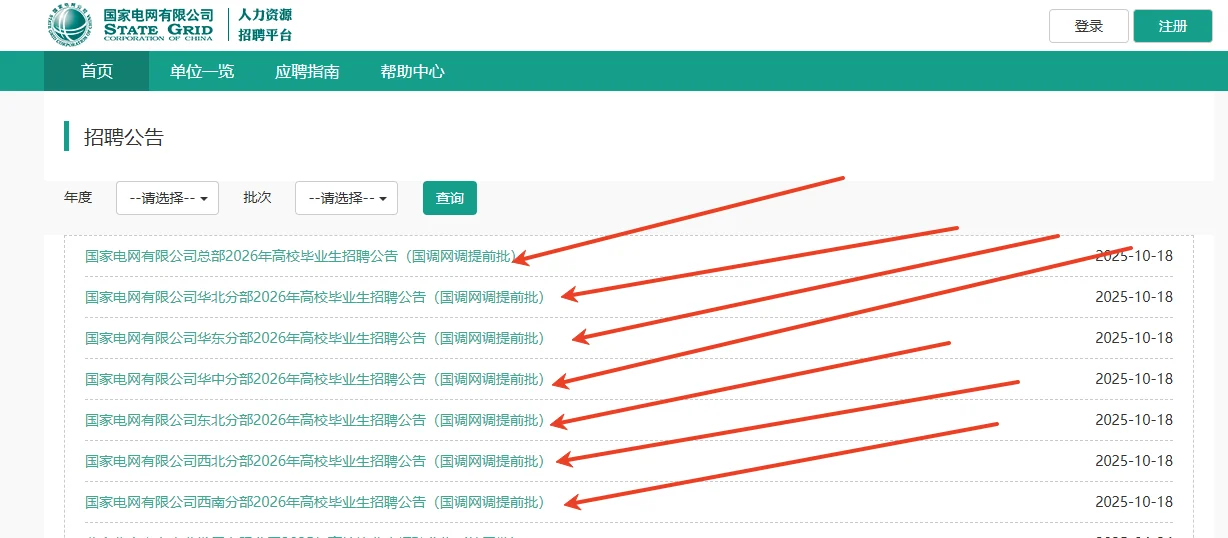
Task: Click the 2025-10-18 date of 华北分部 row
Action: click(x=1134, y=297)
